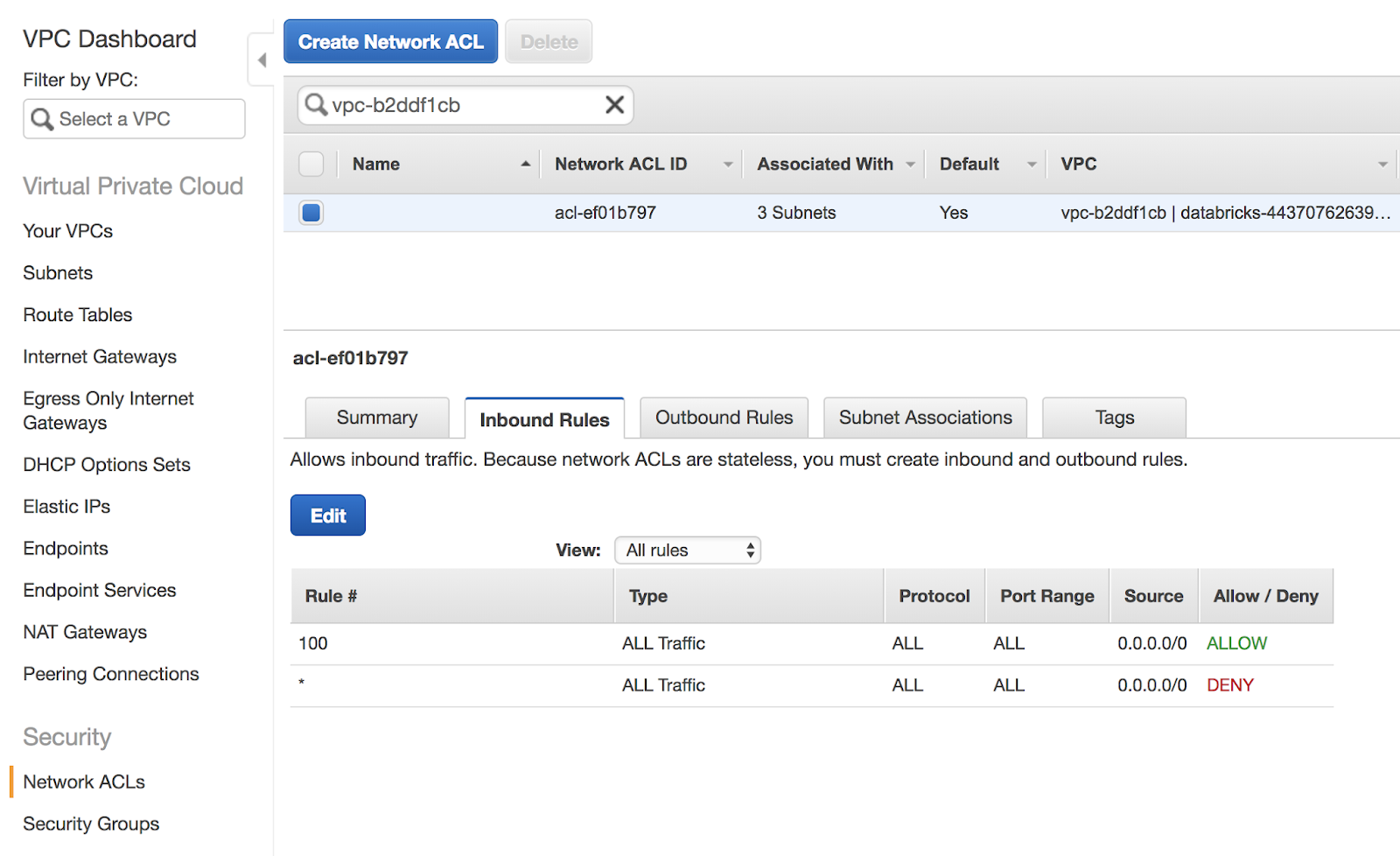This screenshot has width=1400, height=856.
Task: Sort by the Name column arrow
Action: click(x=525, y=164)
